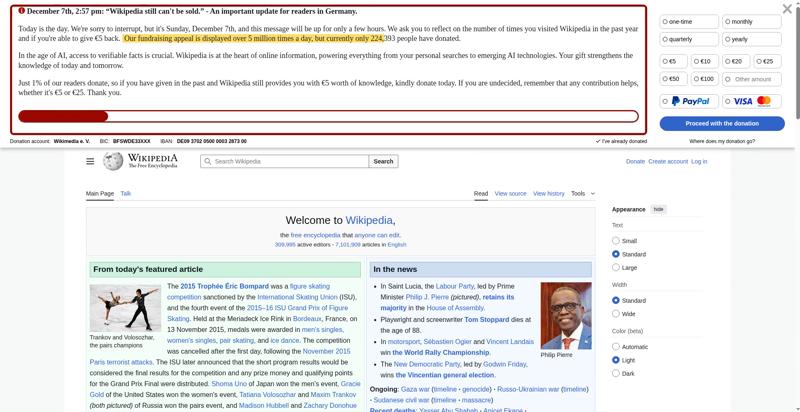Click Proceed with the donation button

coord(721,123)
